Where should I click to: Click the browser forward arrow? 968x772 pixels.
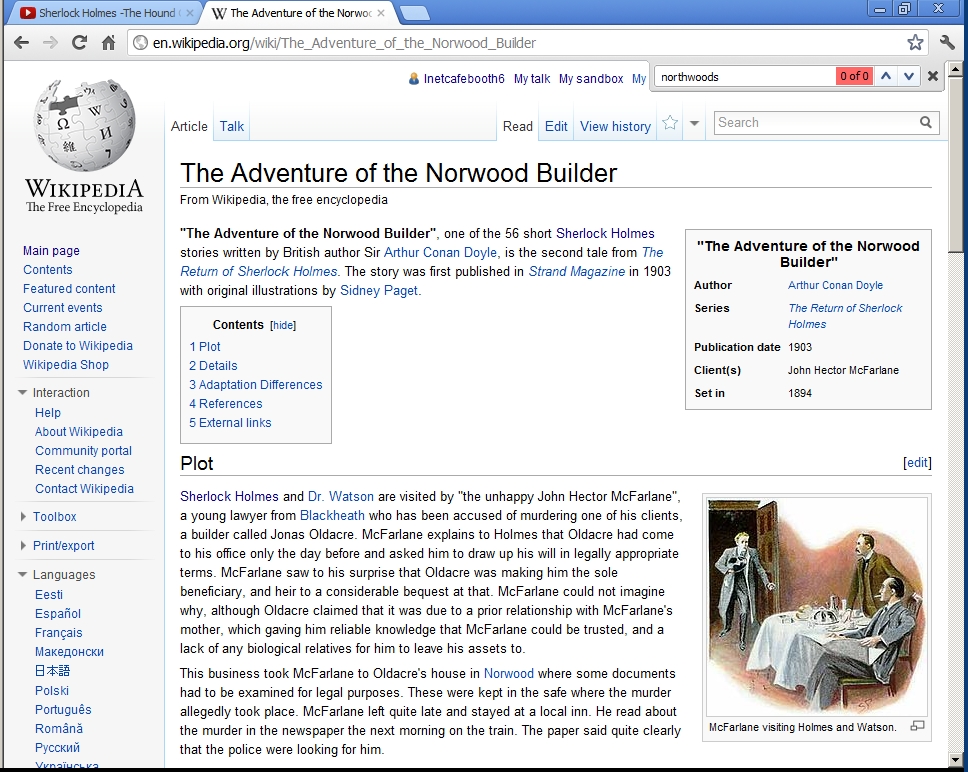(50, 43)
